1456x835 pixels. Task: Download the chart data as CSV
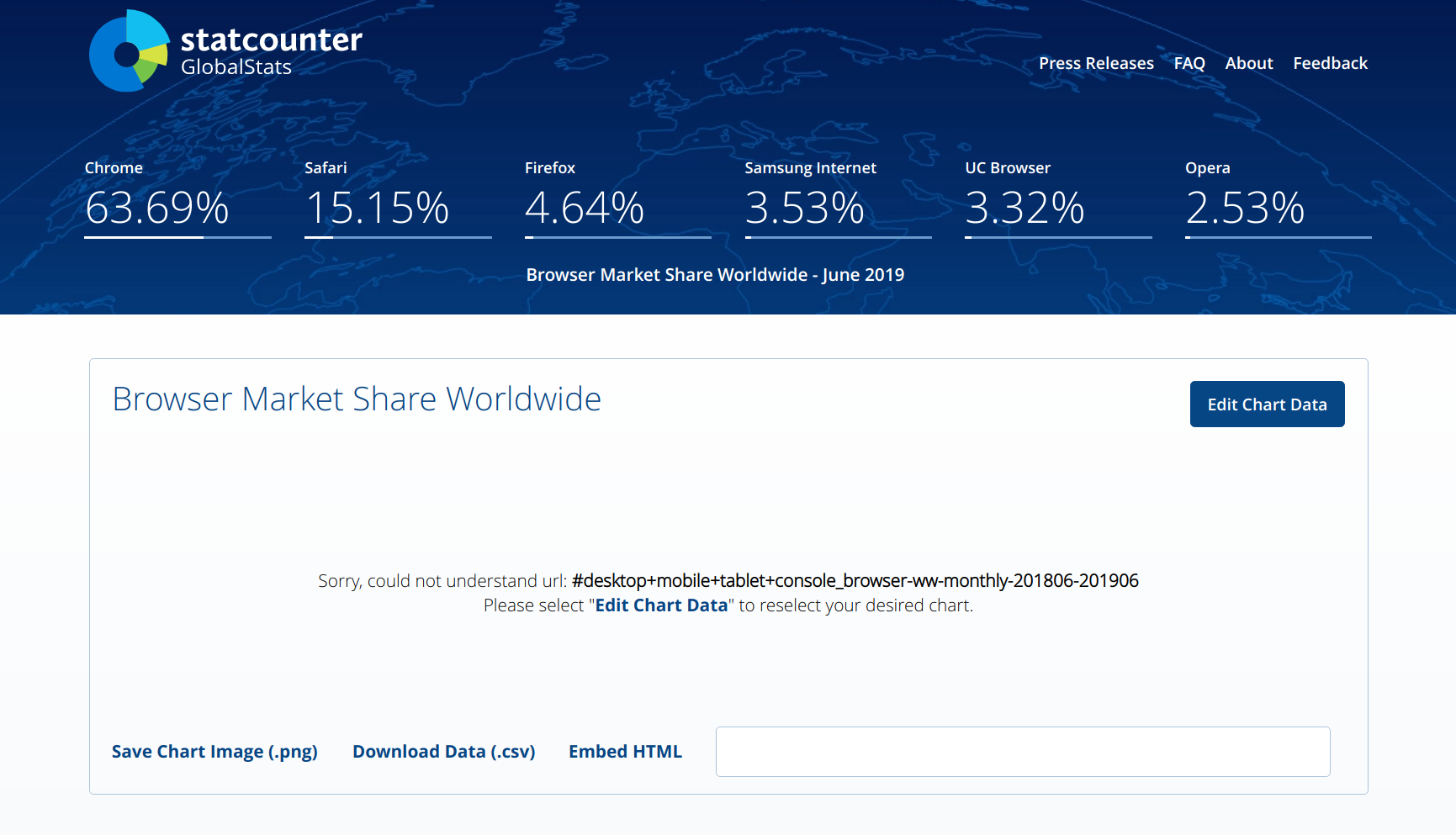443,751
